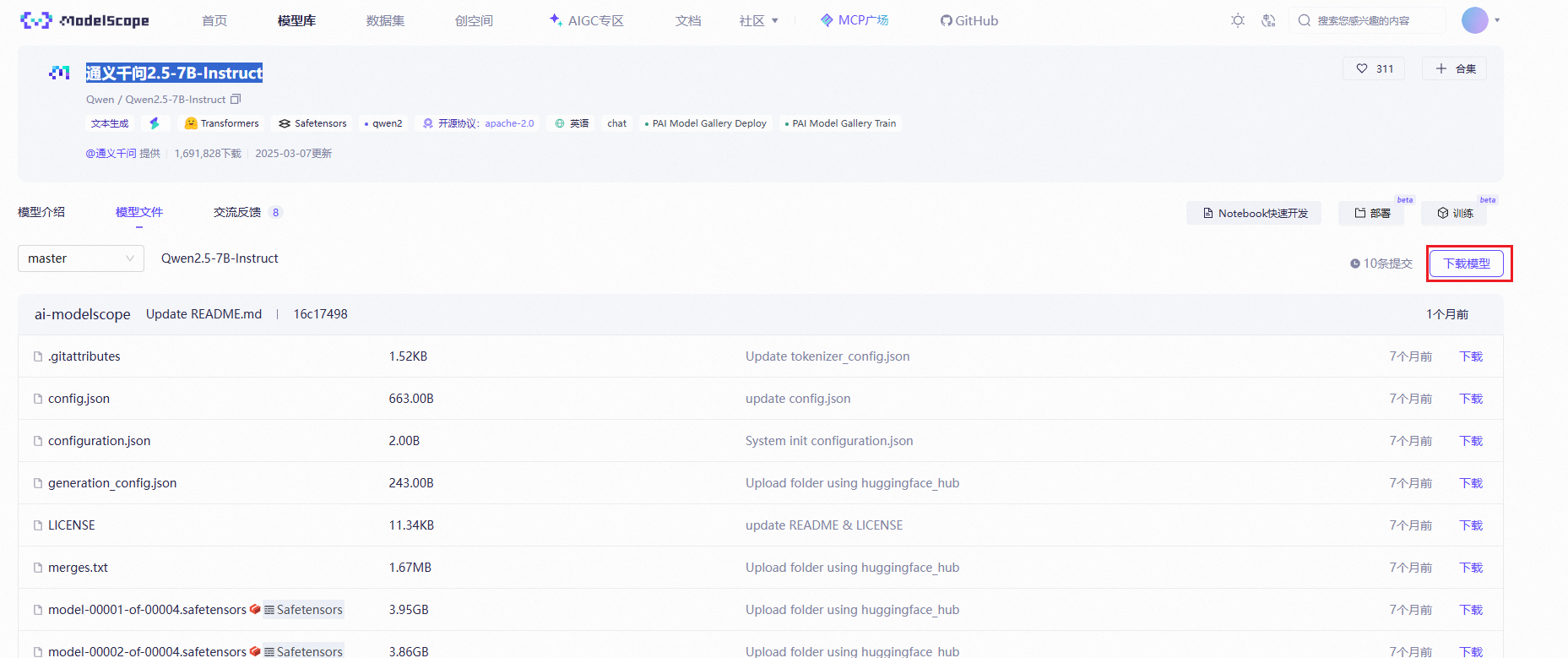Open 创空间 in the navigation
This screenshot has height=658, width=1568.
tap(474, 20)
